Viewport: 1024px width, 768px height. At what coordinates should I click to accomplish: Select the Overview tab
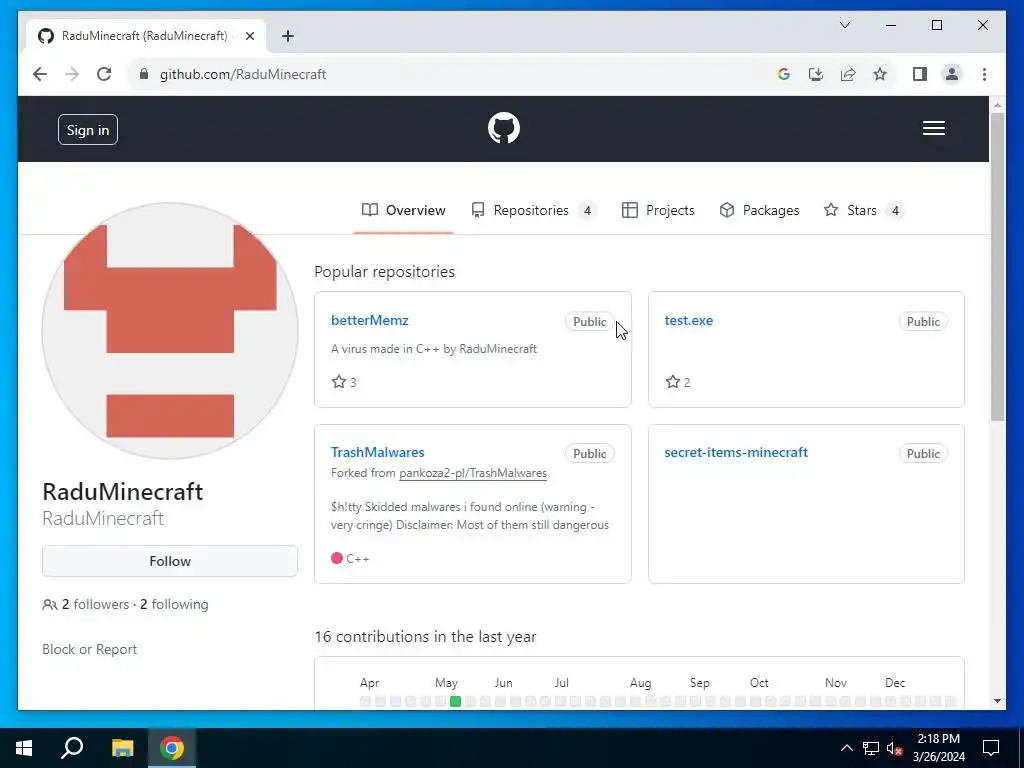[404, 210]
